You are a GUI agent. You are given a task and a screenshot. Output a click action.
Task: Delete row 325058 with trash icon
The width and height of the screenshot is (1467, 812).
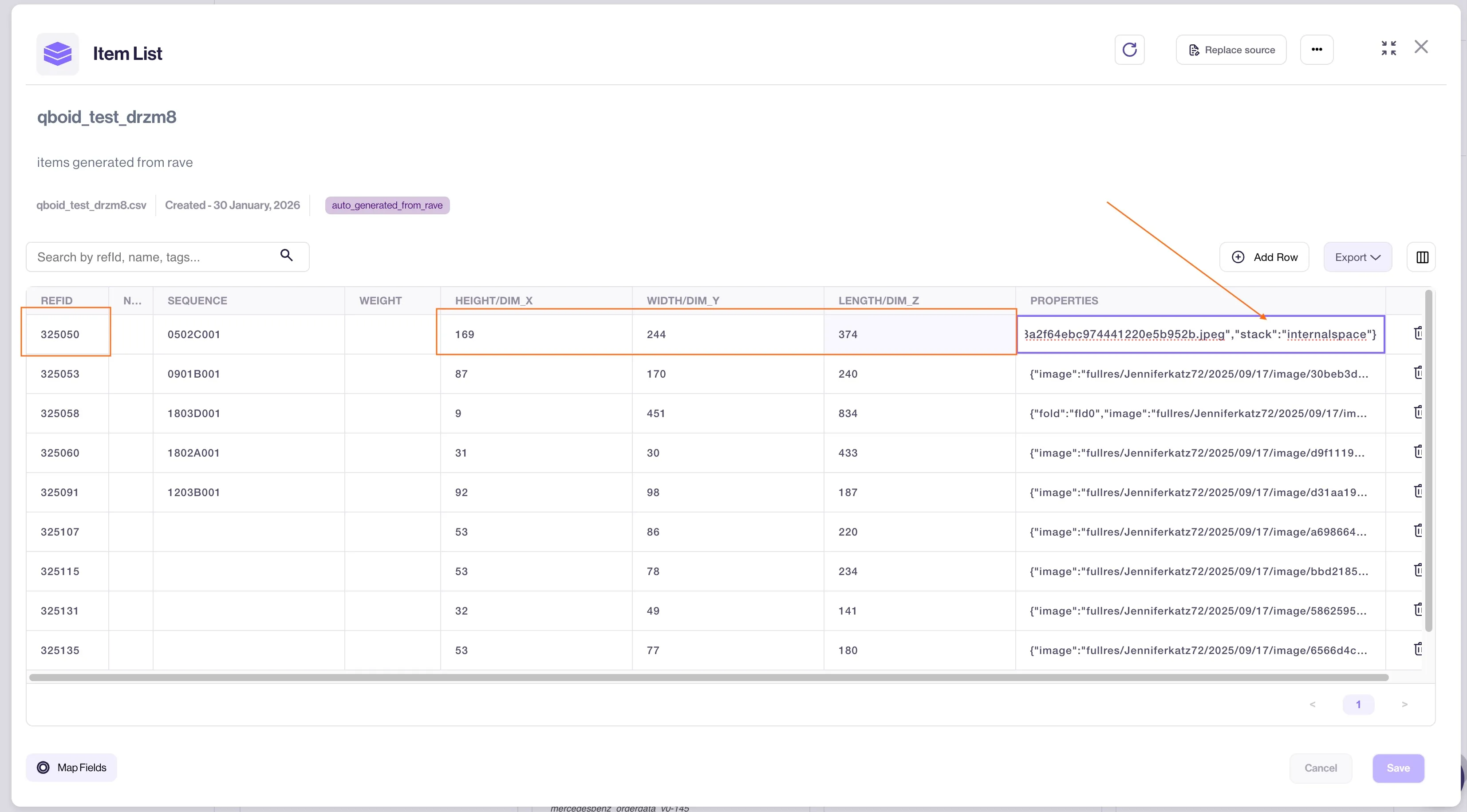[1417, 412]
